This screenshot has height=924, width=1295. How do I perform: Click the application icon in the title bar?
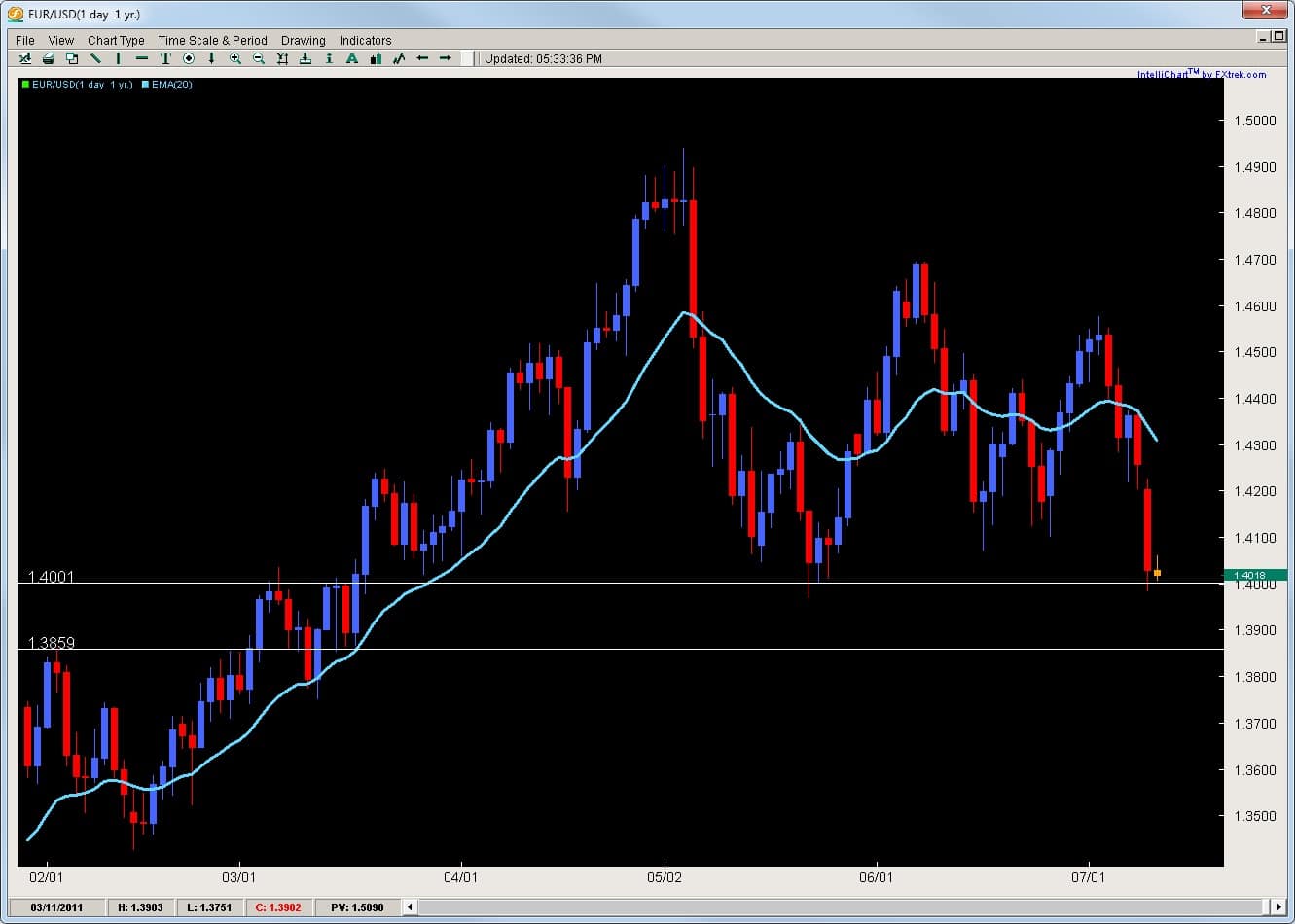click(x=16, y=14)
